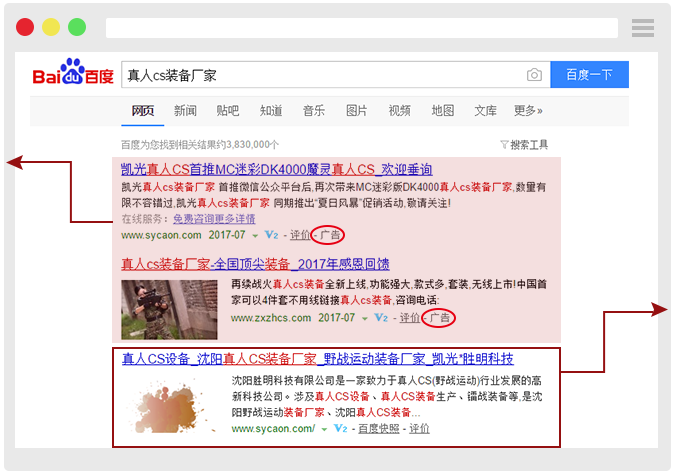This screenshot has width=676, height=476.
Task: Open 真人CS设备_沈阳真人CS装备厂家 result title
Action: click(x=318, y=359)
